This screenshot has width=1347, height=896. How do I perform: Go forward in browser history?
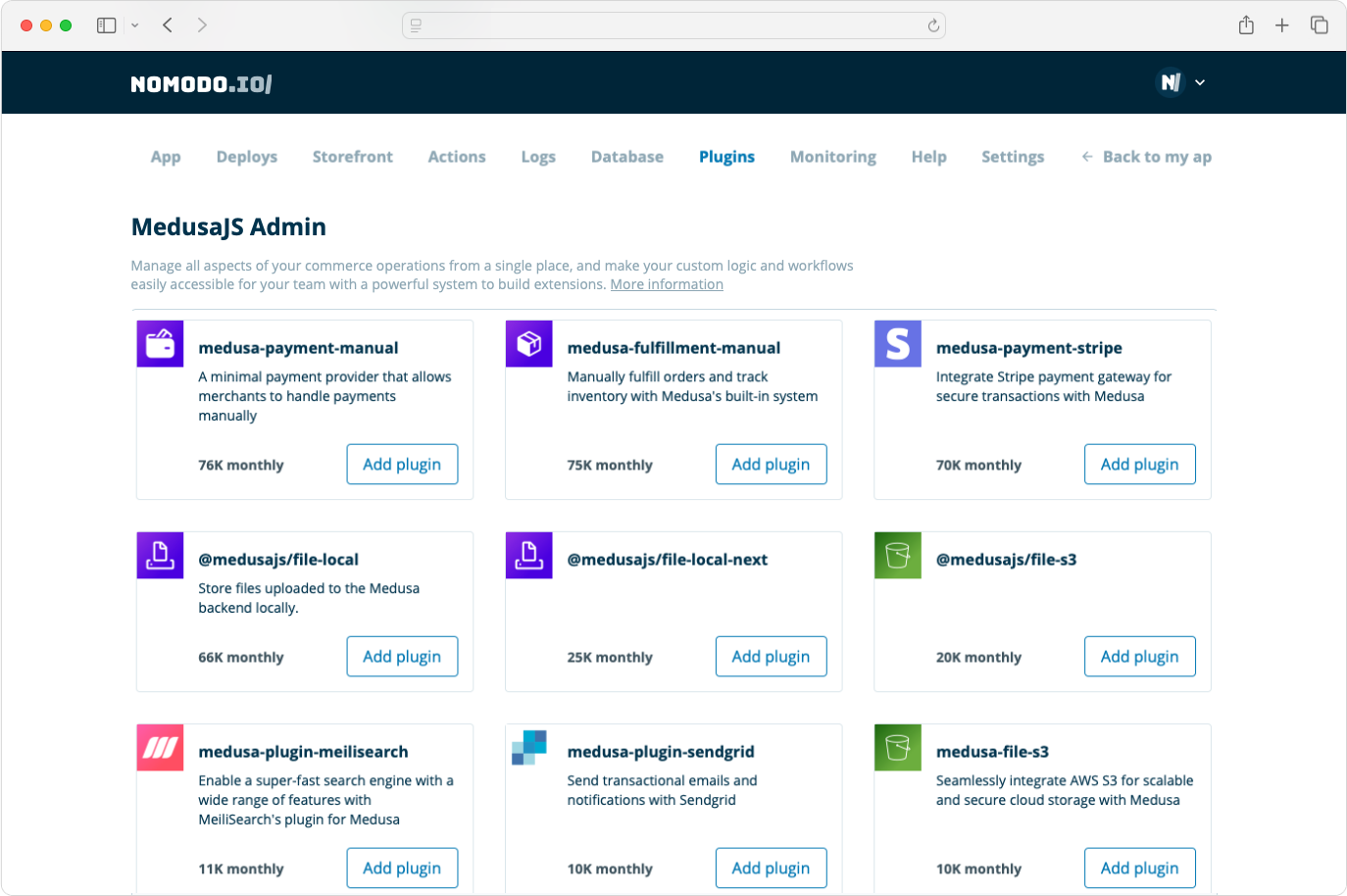[x=202, y=25]
